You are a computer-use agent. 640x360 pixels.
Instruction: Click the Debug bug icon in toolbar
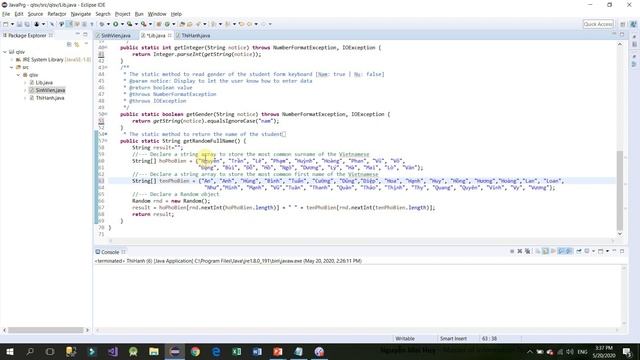point(102,24)
